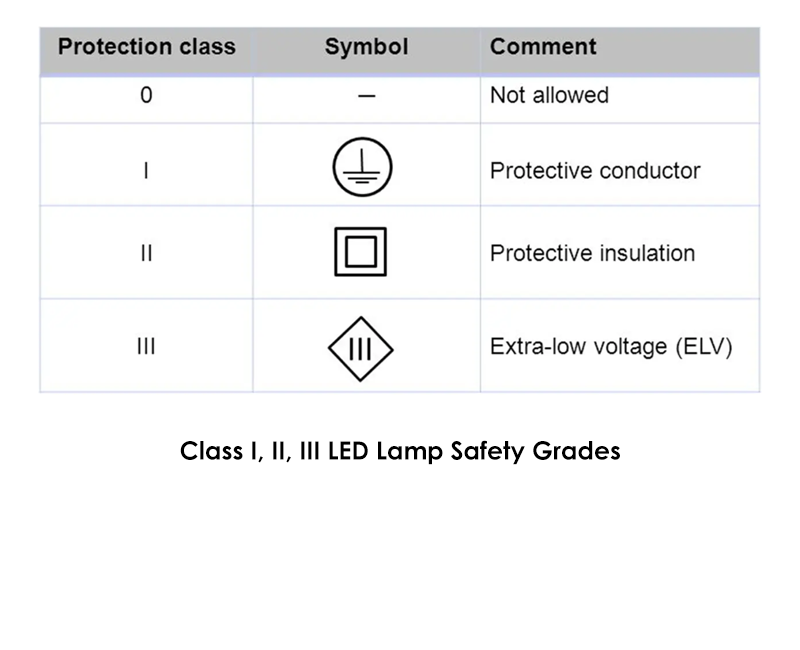Click the 'Protective conductor' comment
Viewport: 800px width, 650px height.
pyautogui.click(x=594, y=170)
